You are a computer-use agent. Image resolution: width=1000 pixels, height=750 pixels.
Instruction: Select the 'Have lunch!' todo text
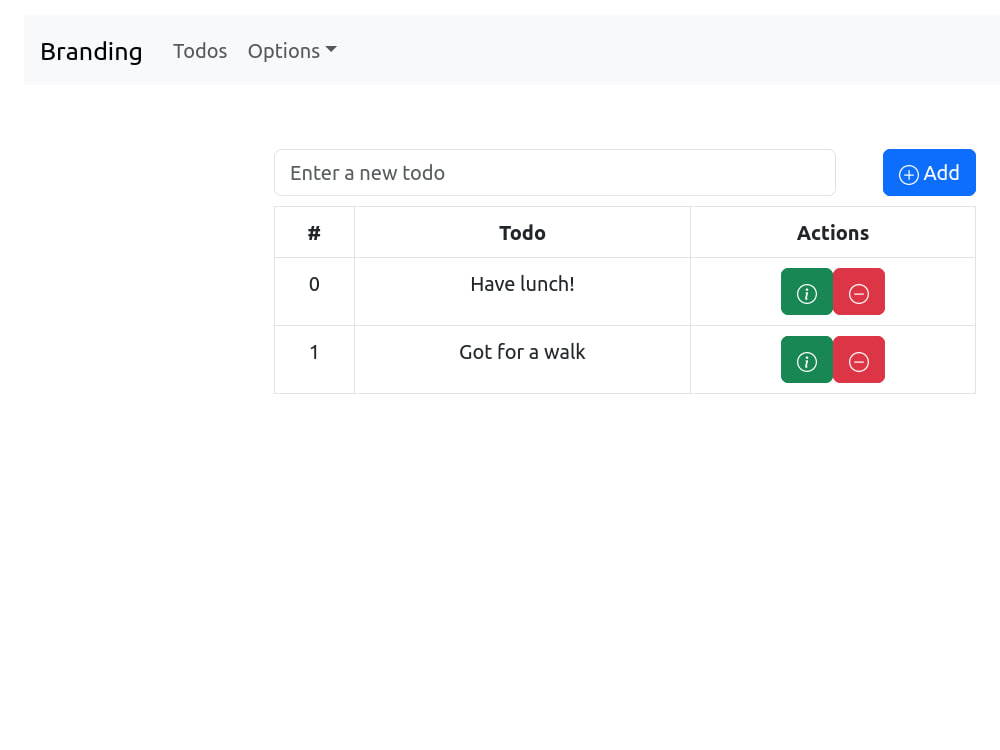click(x=522, y=284)
